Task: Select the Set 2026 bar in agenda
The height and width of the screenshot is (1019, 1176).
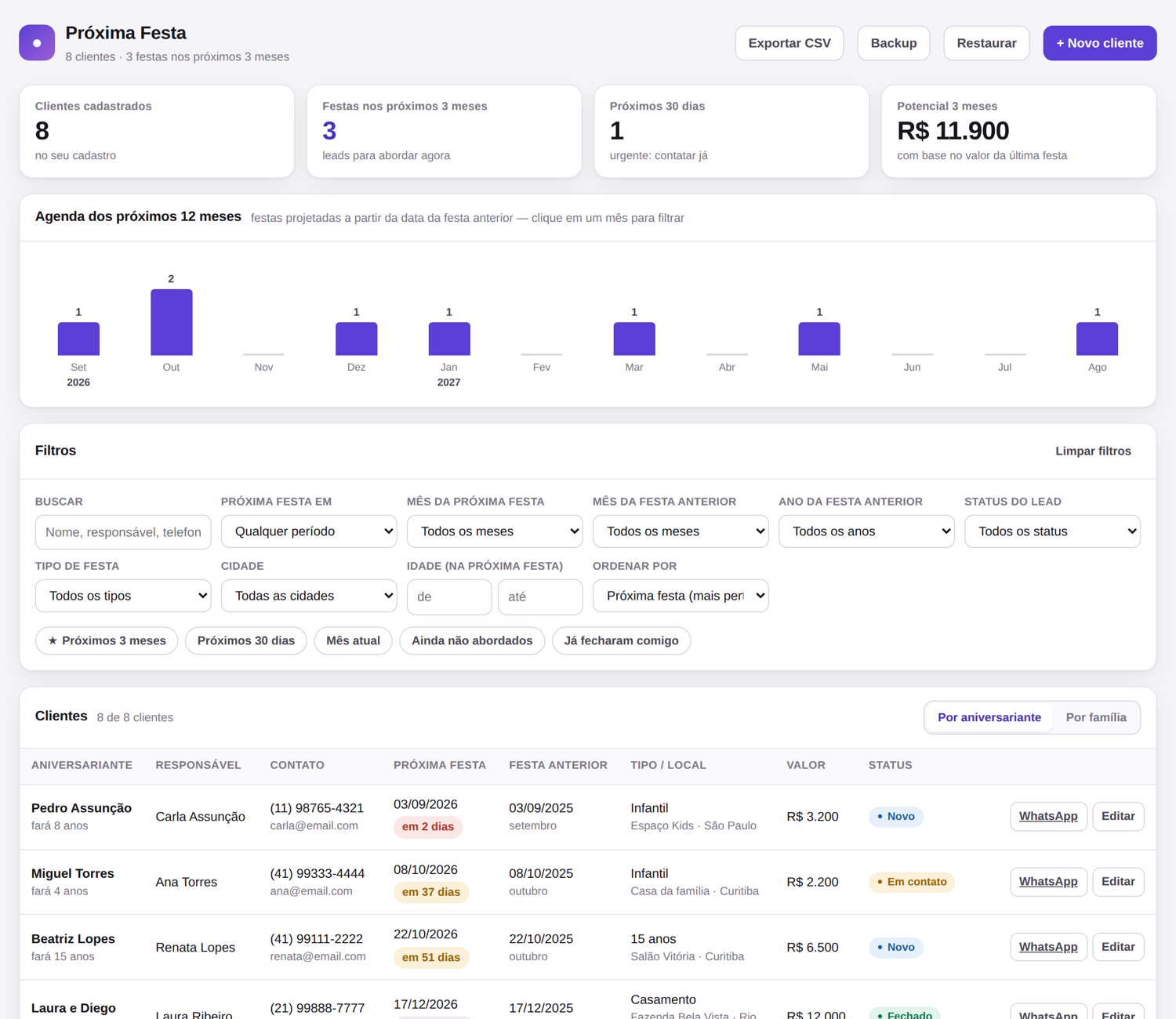Action: coord(78,339)
